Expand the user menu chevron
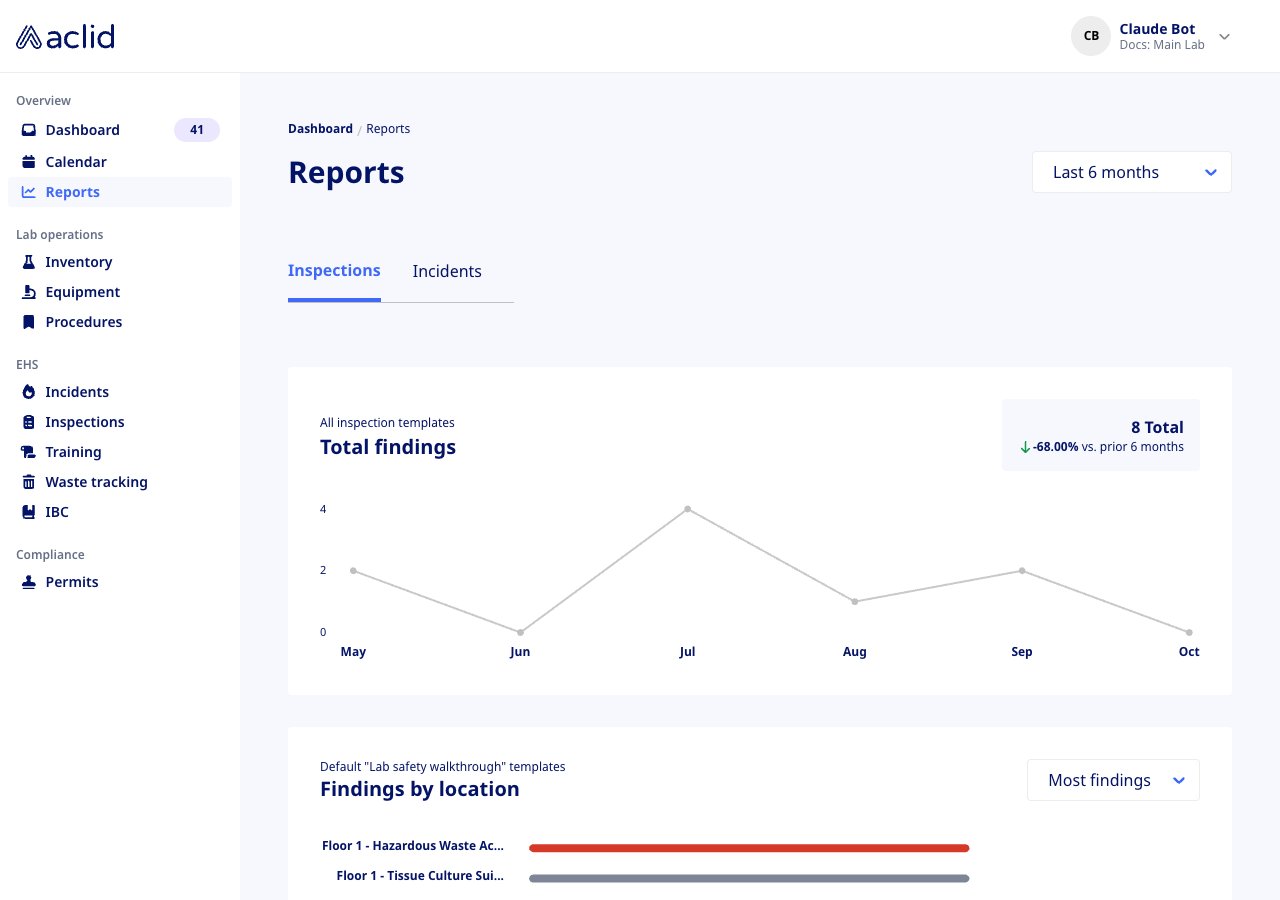 click(x=1224, y=37)
